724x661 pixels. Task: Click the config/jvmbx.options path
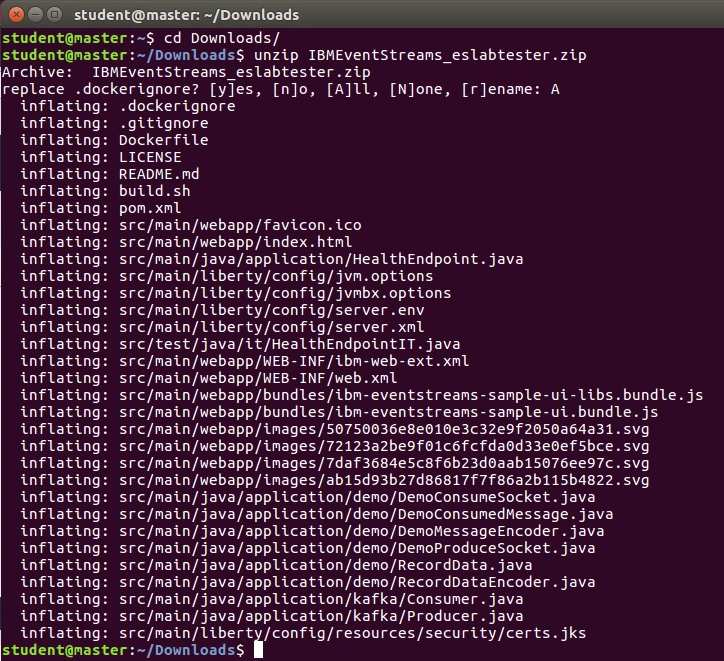(285, 293)
